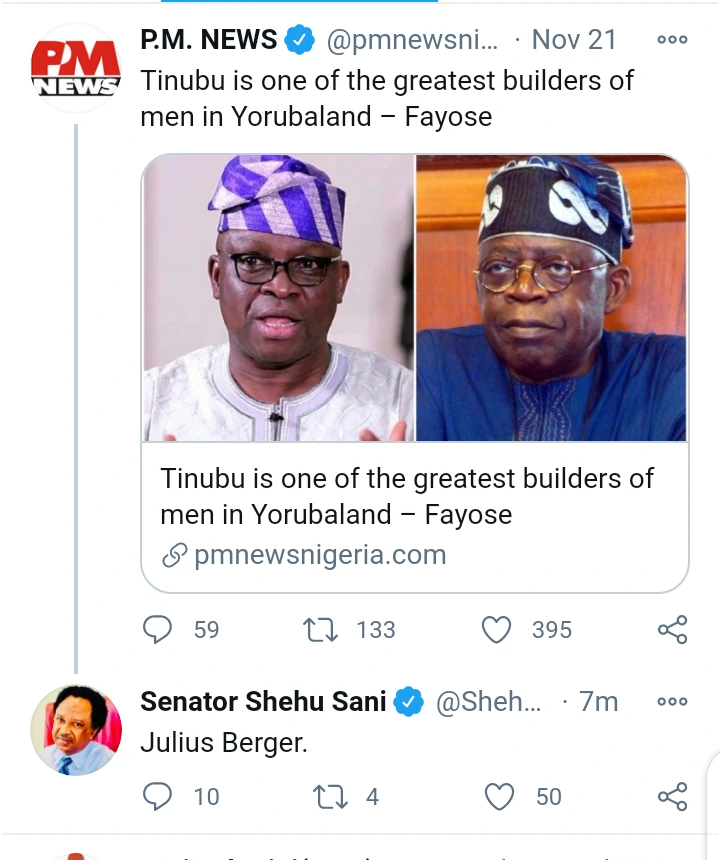
Task: Open the pmnewsnigeria.com link
Action: [320, 555]
